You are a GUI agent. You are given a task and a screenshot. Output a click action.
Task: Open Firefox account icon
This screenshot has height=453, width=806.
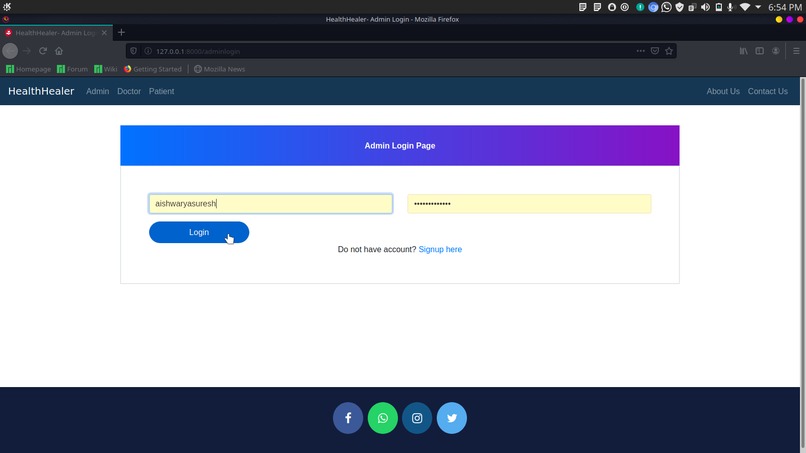775,51
